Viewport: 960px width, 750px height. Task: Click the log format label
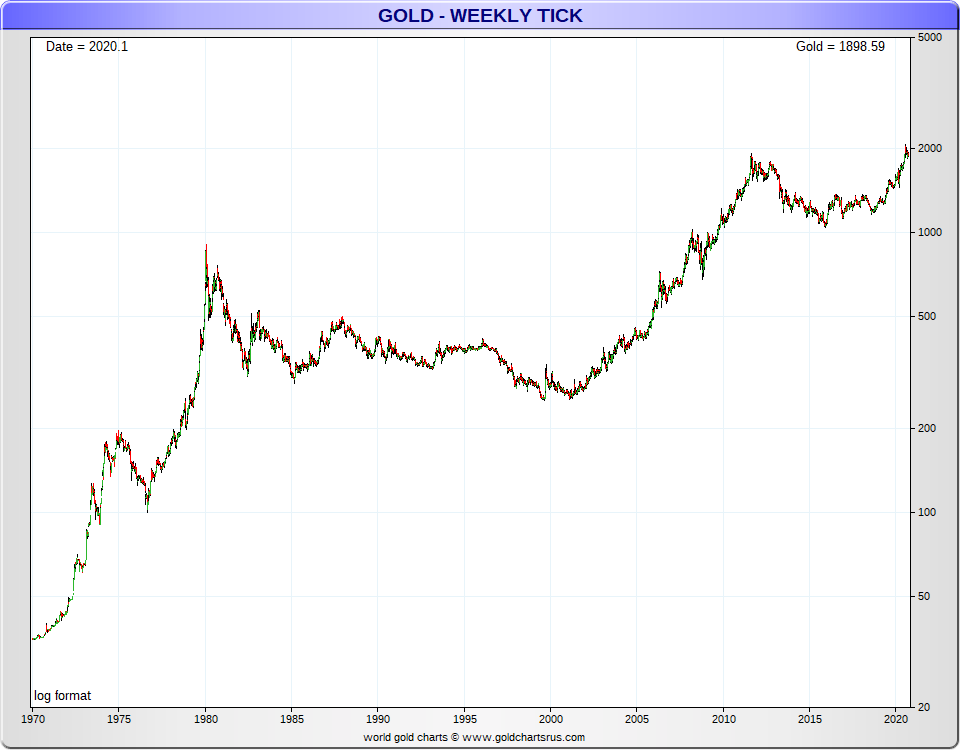pos(62,696)
